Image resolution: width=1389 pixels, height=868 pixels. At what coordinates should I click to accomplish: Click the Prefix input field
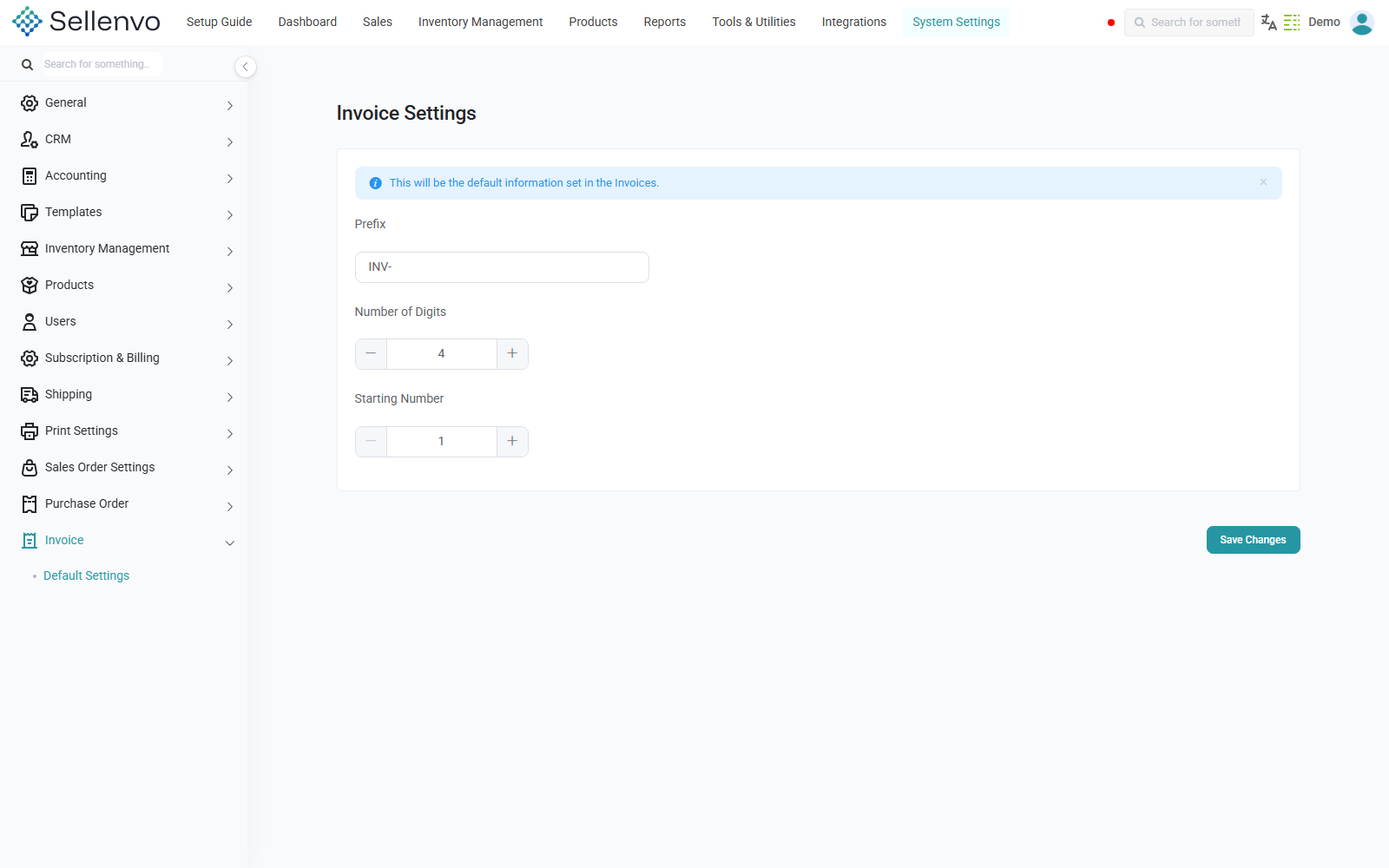click(502, 267)
